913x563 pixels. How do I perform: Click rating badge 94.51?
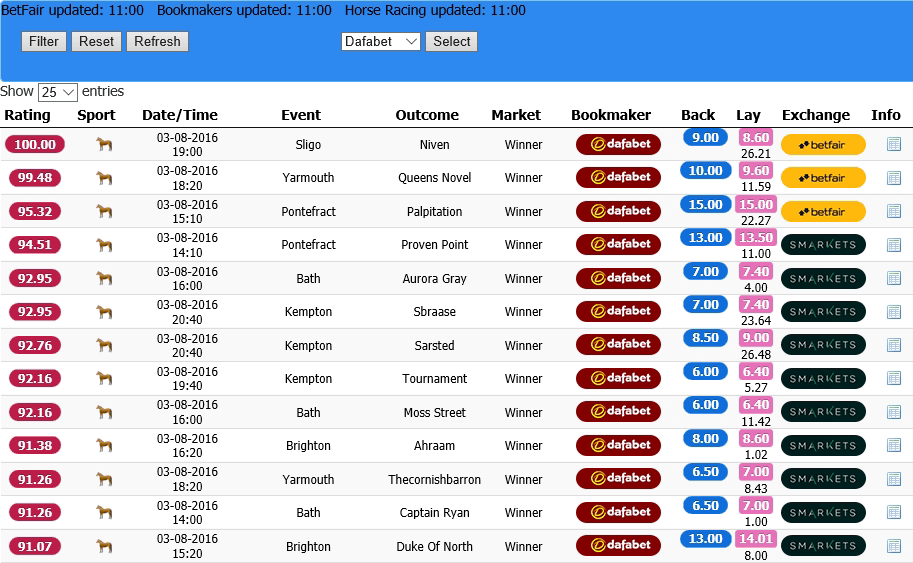[35, 245]
